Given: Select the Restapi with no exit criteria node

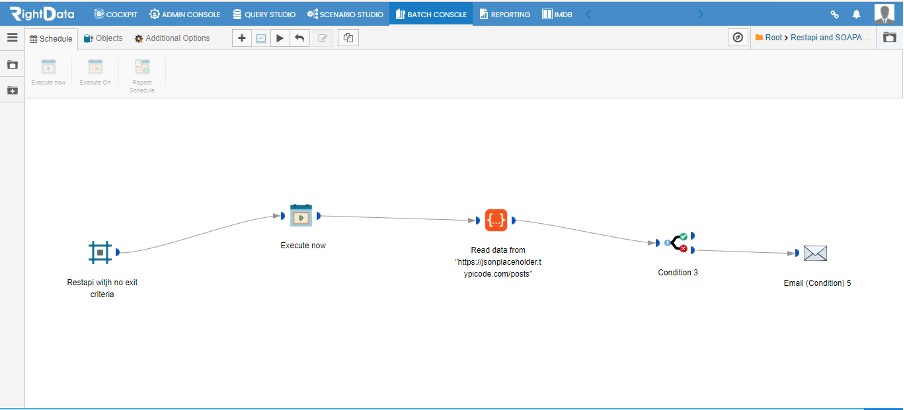Looking at the screenshot, I should [x=100, y=252].
